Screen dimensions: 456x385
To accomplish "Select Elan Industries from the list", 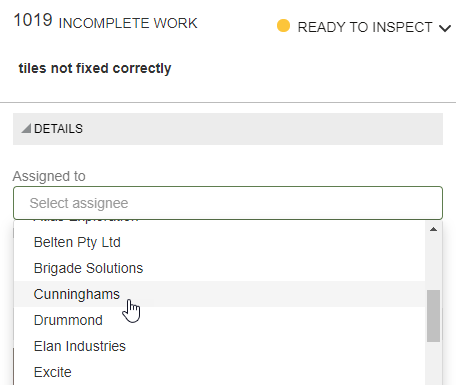I will click(x=219, y=346).
